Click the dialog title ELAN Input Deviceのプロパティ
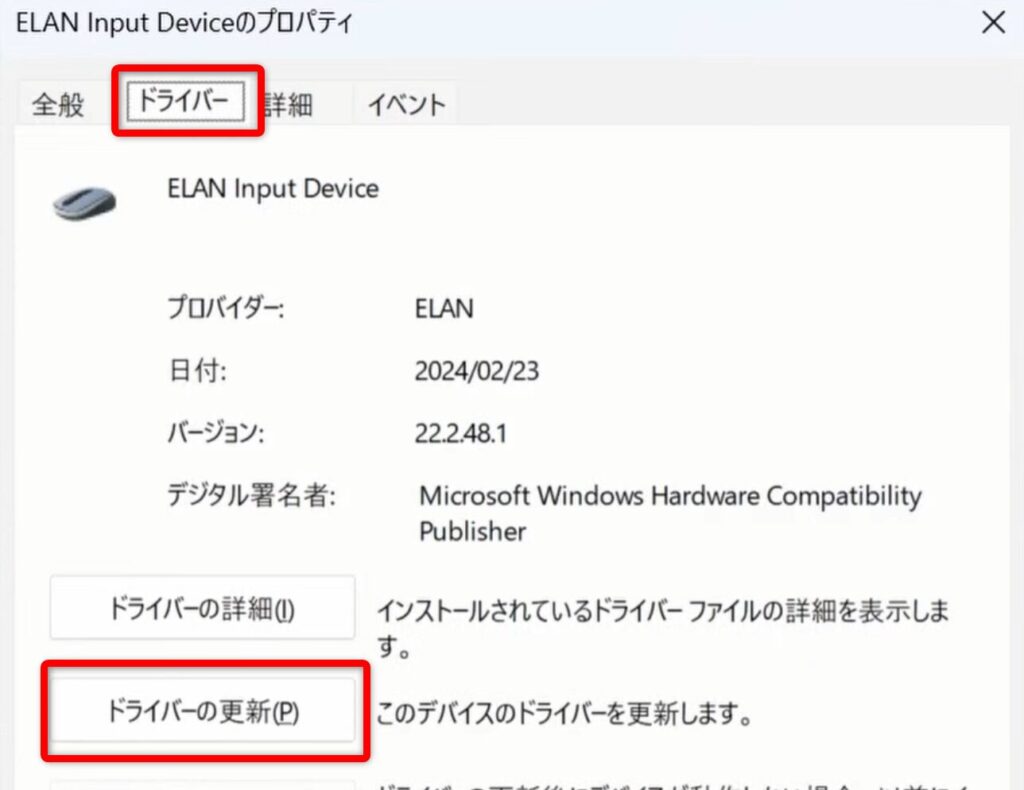 click(x=184, y=23)
